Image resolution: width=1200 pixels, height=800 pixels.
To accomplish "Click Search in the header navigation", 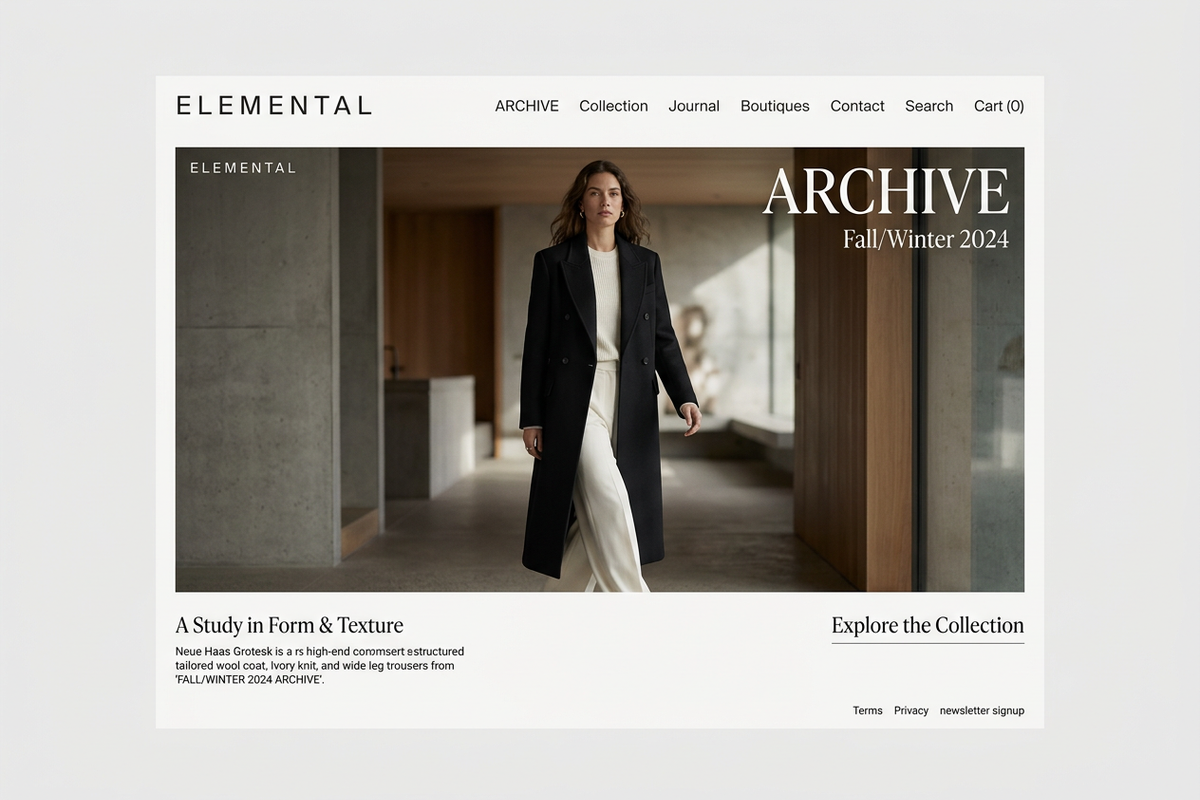I will coord(928,106).
